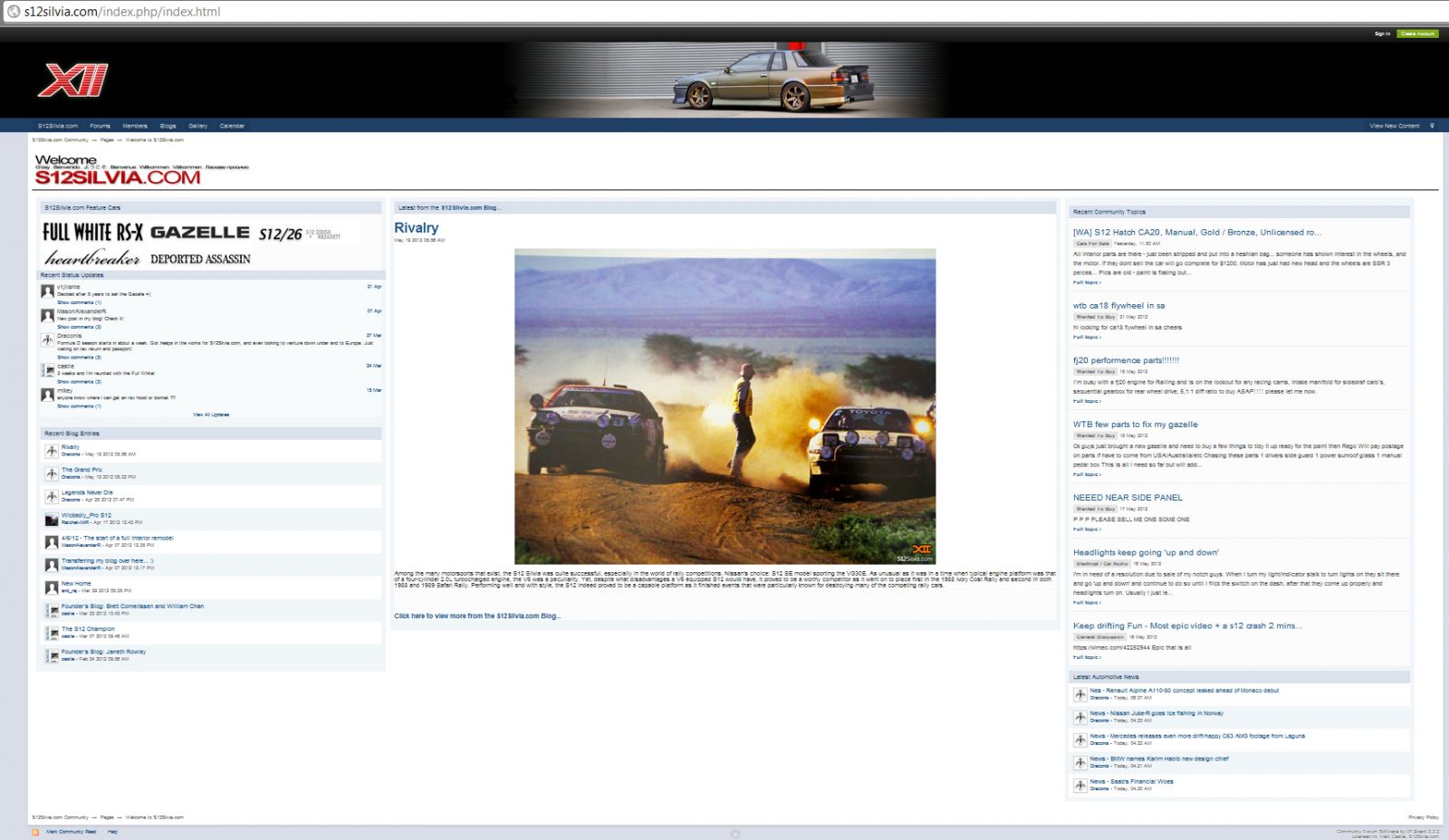Open the heartbreaker feature car banner

pyautogui.click(x=92, y=258)
